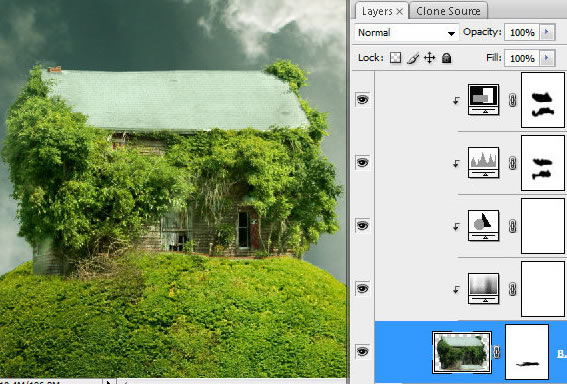Click link icon on house image layer
The width and height of the screenshot is (567, 384).
pyautogui.click(x=497, y=352)
